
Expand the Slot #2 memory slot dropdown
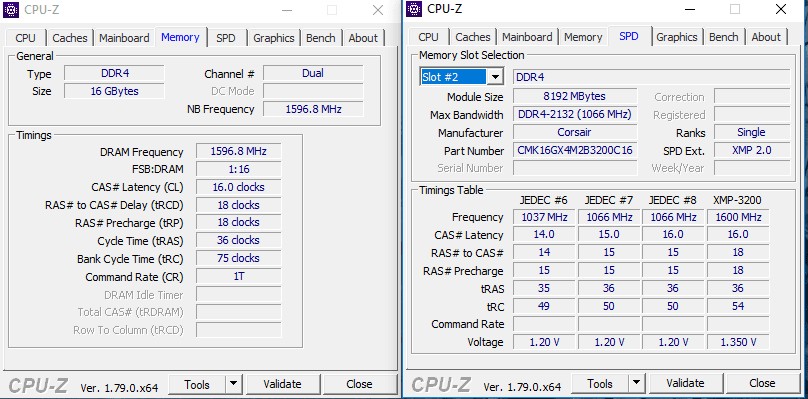tap(495, 77)
